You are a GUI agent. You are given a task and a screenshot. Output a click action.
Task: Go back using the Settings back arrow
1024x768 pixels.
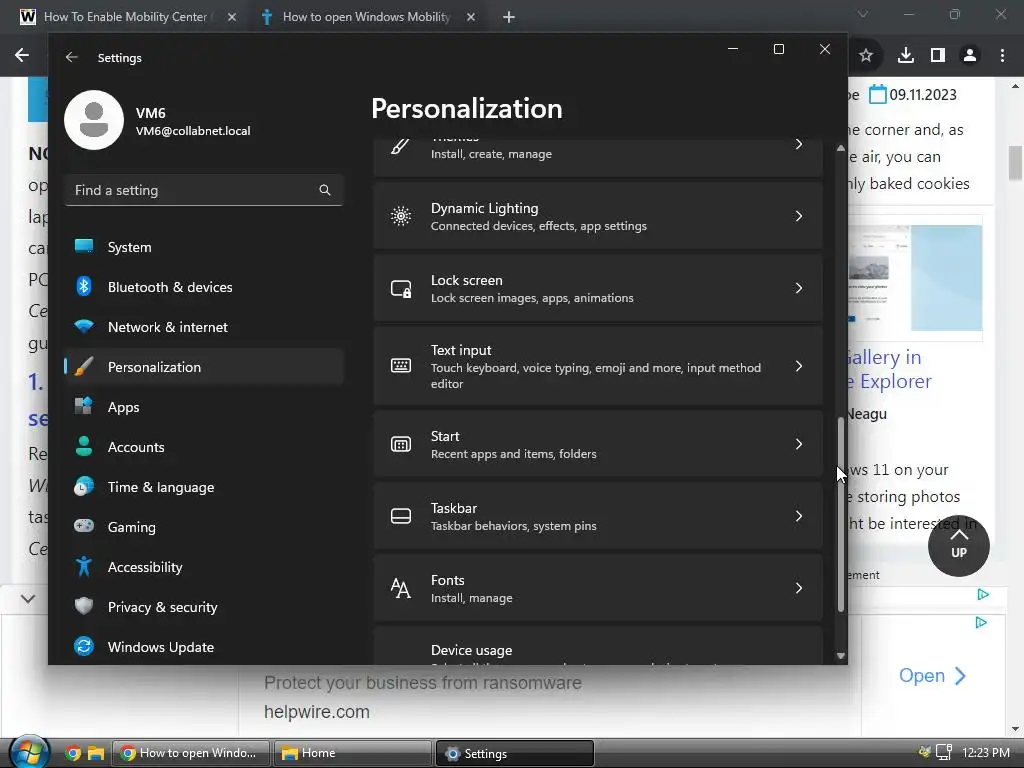(x=72, y=57)
